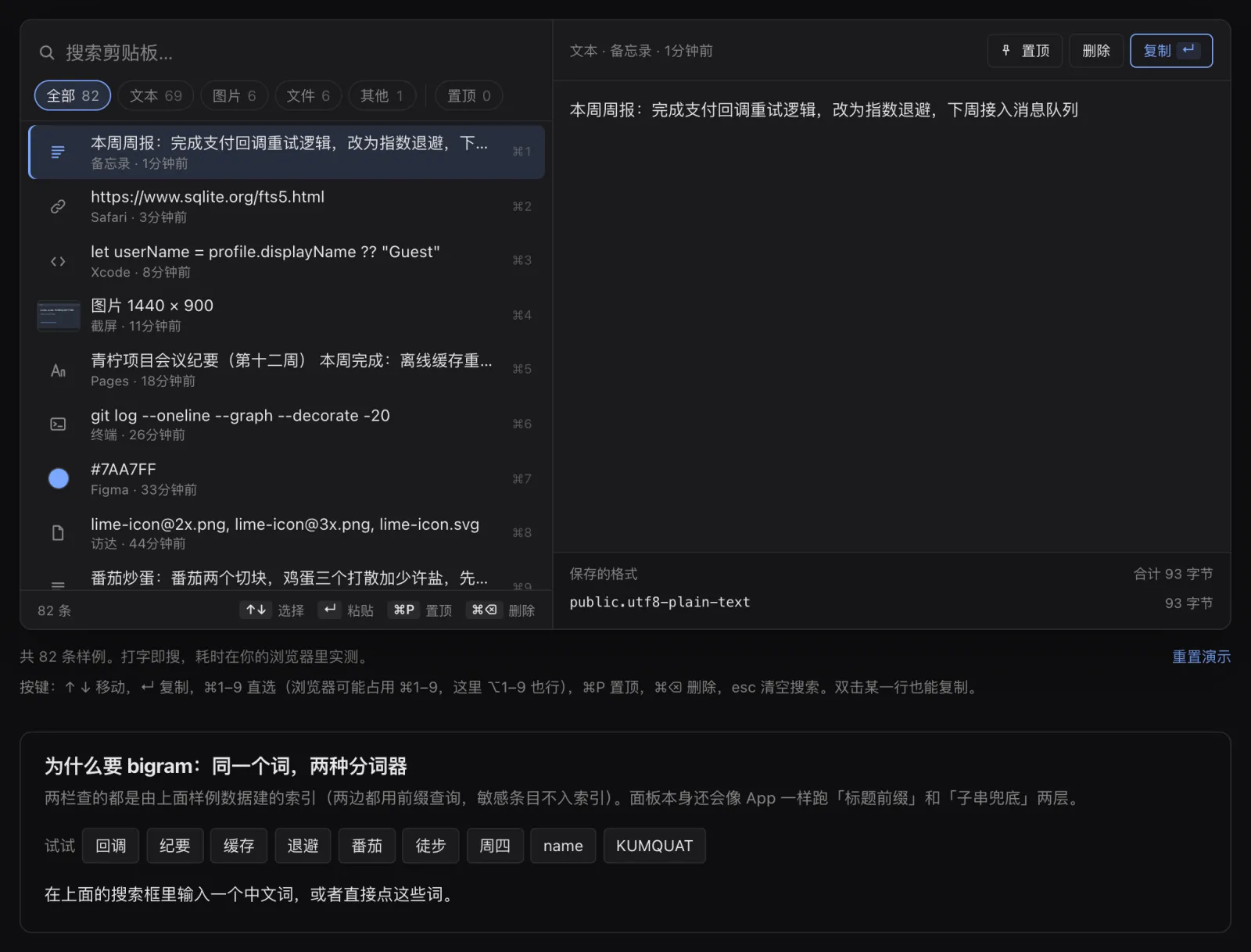1251x952 pixels.
Task: Click the ⌘2 shortcut label on sqlite row
Action: [522, 206]
